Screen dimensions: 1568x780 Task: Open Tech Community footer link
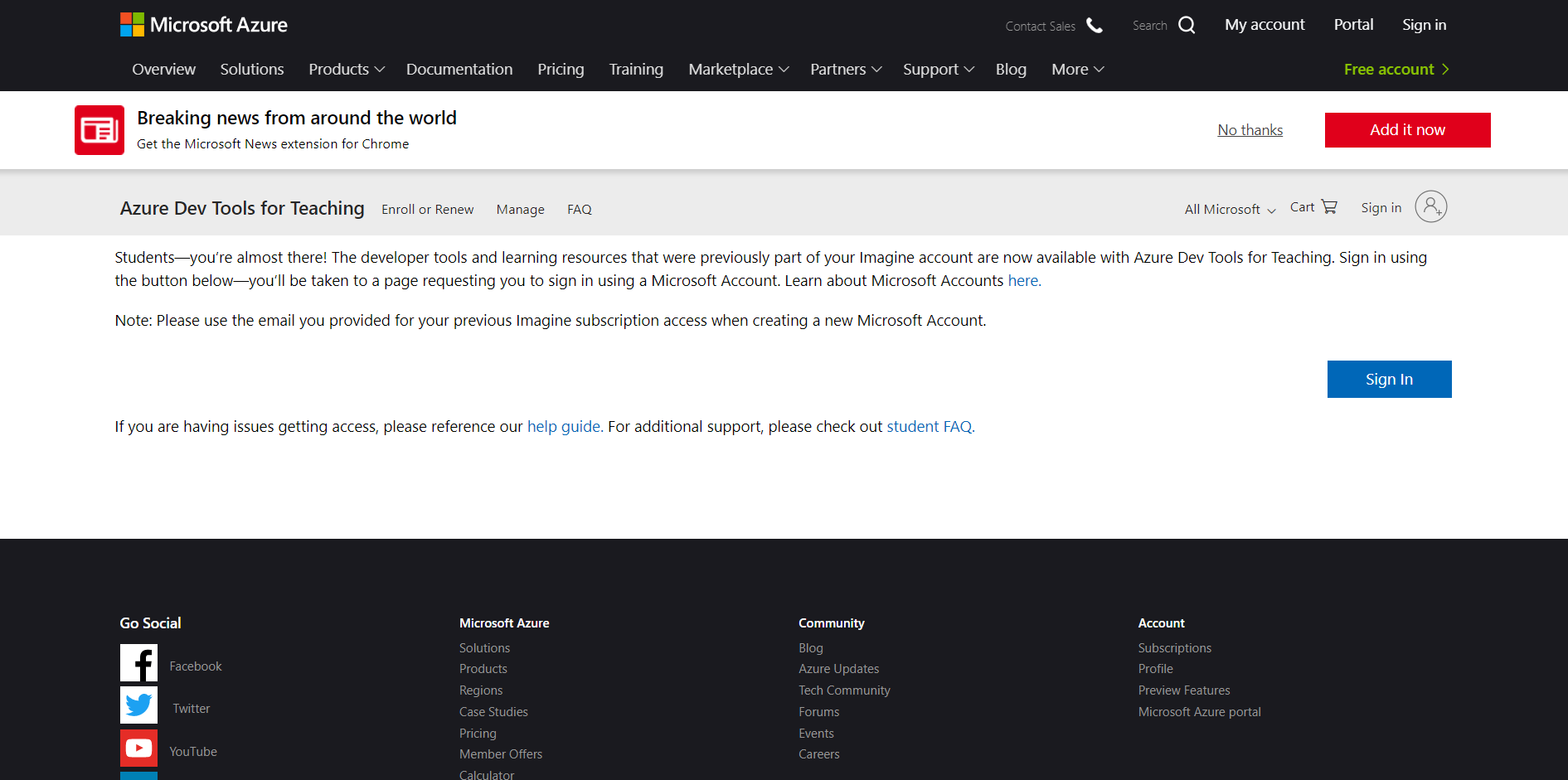click(x=844, y=690)
